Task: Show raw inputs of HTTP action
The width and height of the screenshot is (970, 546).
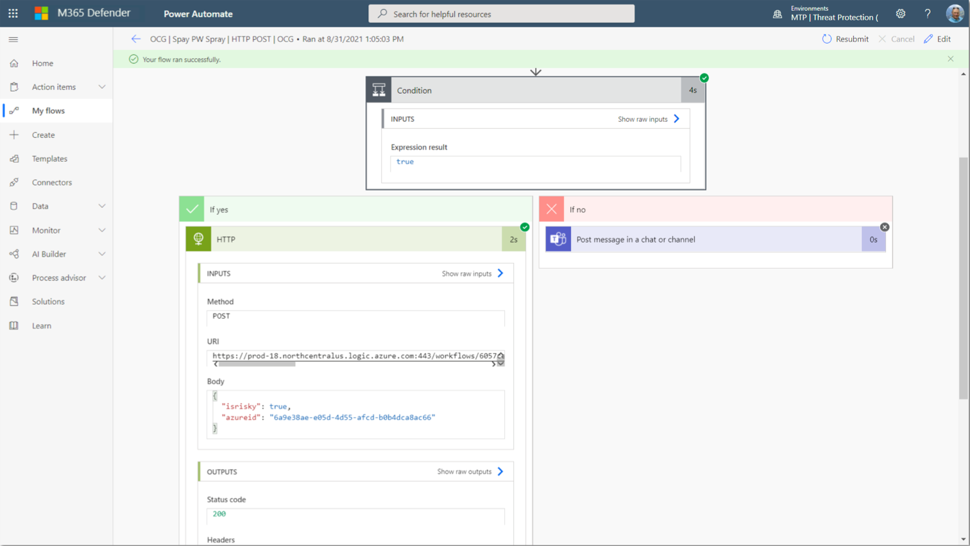Action: coord(473,273)
